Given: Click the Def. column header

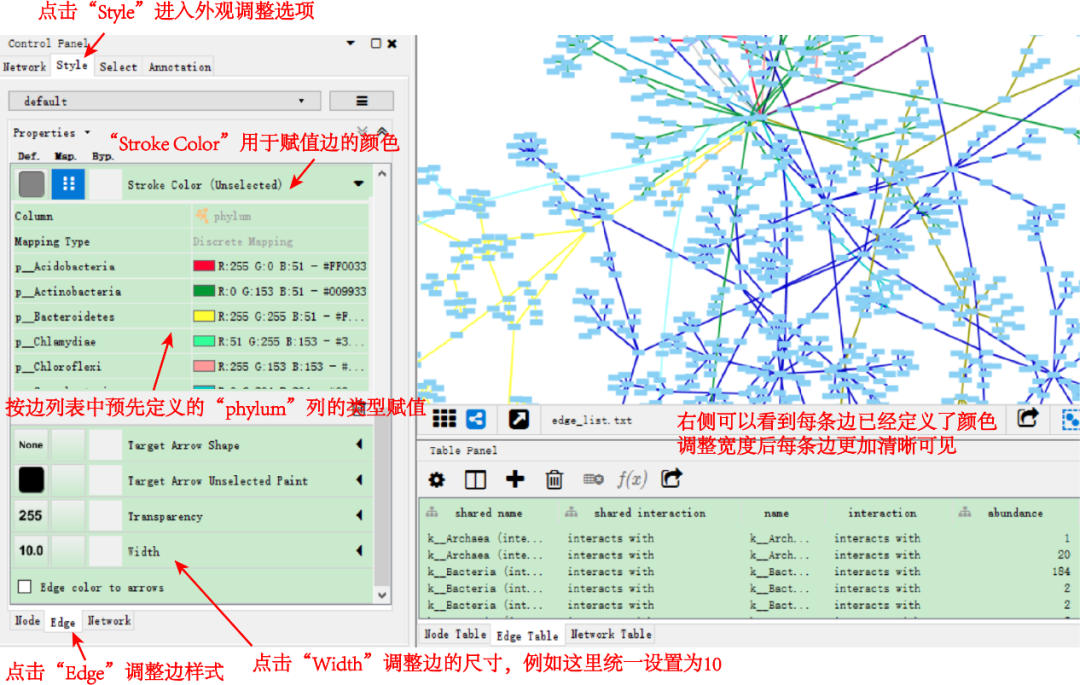Looking at the screenshot, I should click(x=28, y=156).
